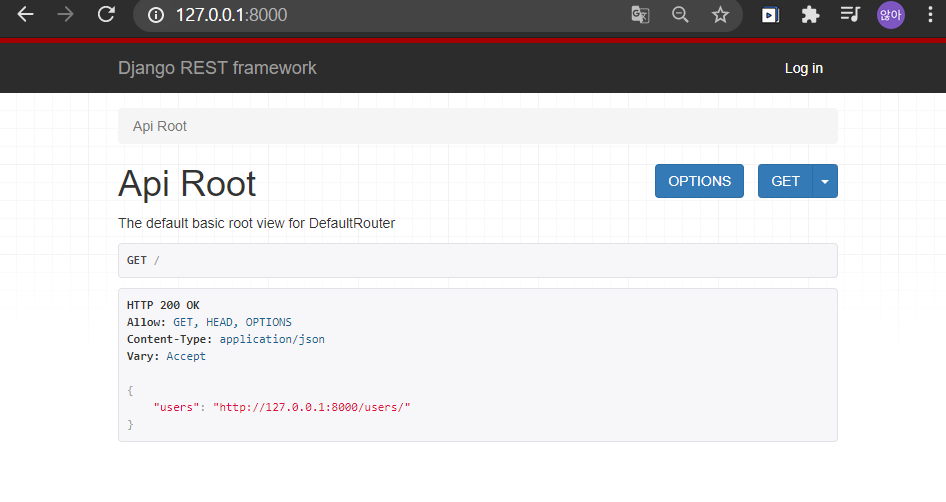Click the GET button
Screen dimensions: 946x502
[786, 181]
